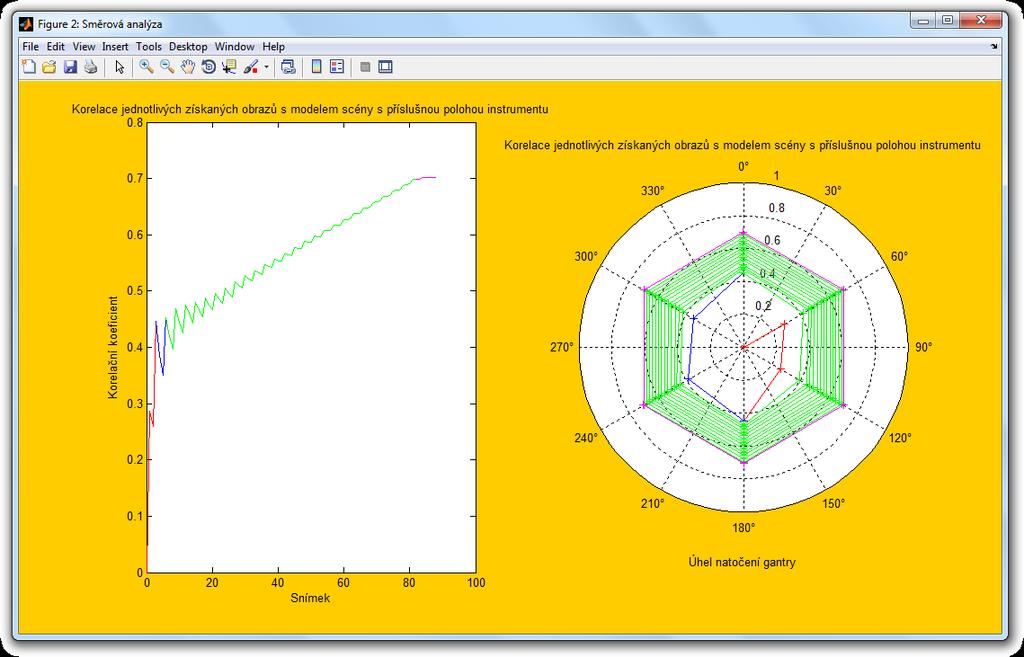Click the 210° polar angle label
This screenshot has width=1024, height=657.
pyautogui.click(x=652, y=504)
